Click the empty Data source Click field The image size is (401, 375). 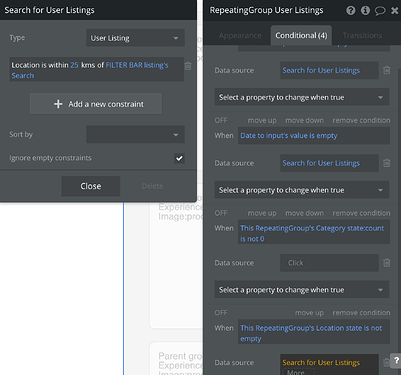point(329,263)
